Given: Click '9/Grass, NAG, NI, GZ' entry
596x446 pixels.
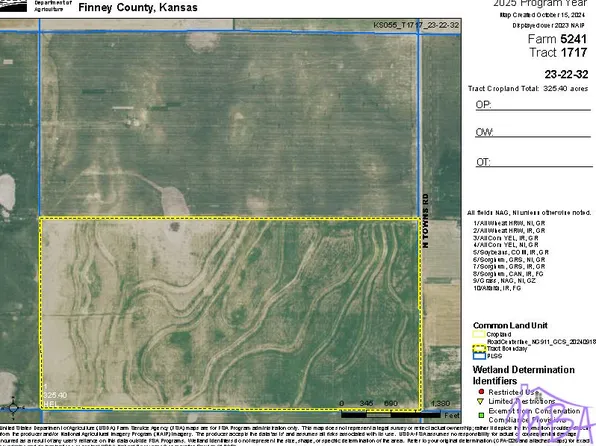Looking at the screenshot, I should 504,281.
